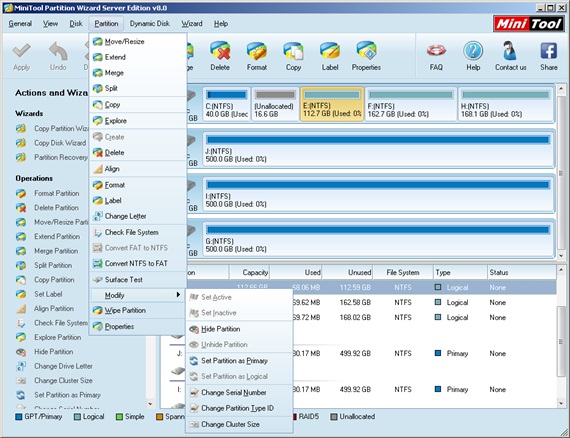
Task: Select Merge in Partition menu
Action: [138, 73]
